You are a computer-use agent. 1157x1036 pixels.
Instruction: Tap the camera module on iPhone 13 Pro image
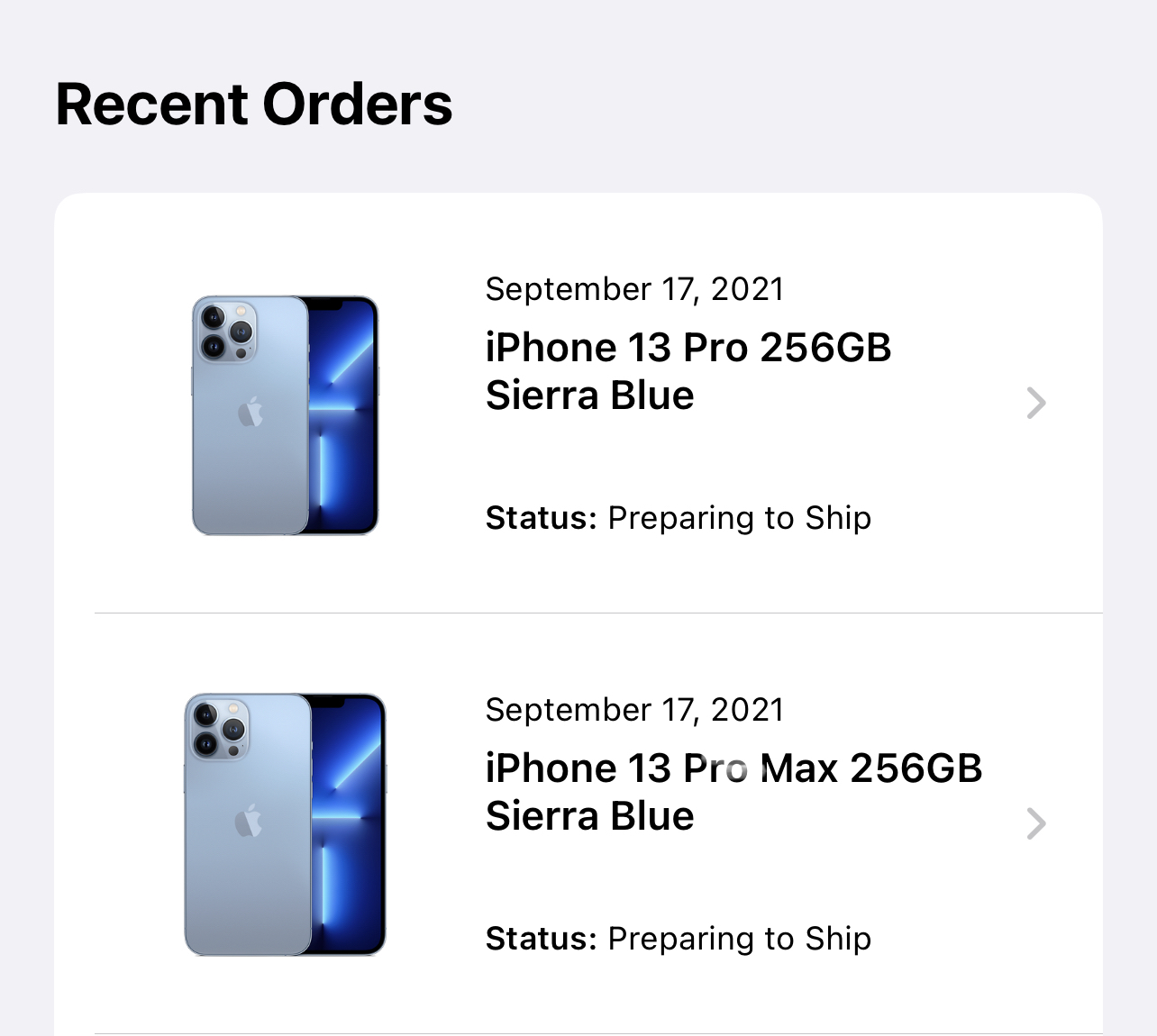click(x=225, y=331)
